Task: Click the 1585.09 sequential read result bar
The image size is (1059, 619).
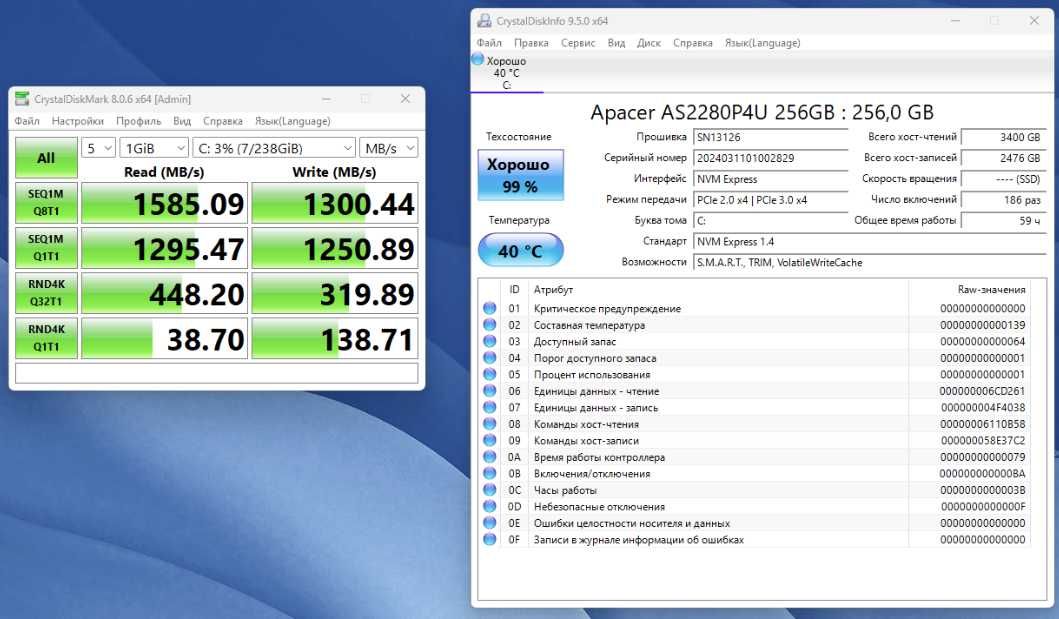Action: (x=164, y=203)
